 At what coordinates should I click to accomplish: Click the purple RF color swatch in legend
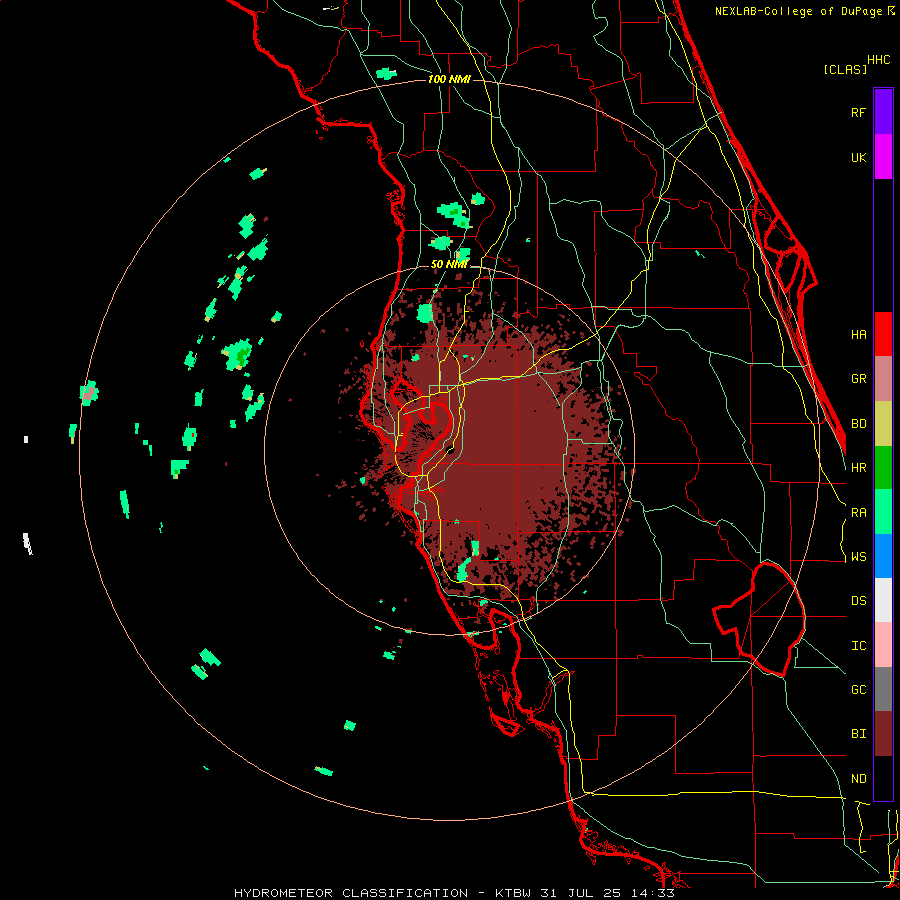click(883, 112)
